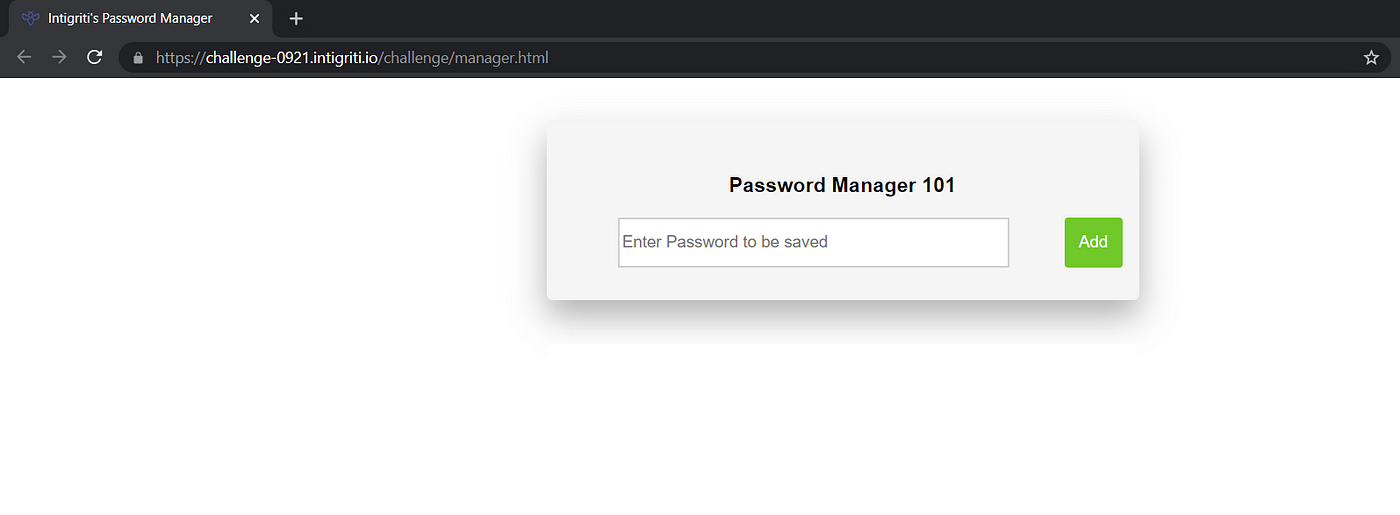Close the Intigriti's Password Manager tab

(254, 18)
